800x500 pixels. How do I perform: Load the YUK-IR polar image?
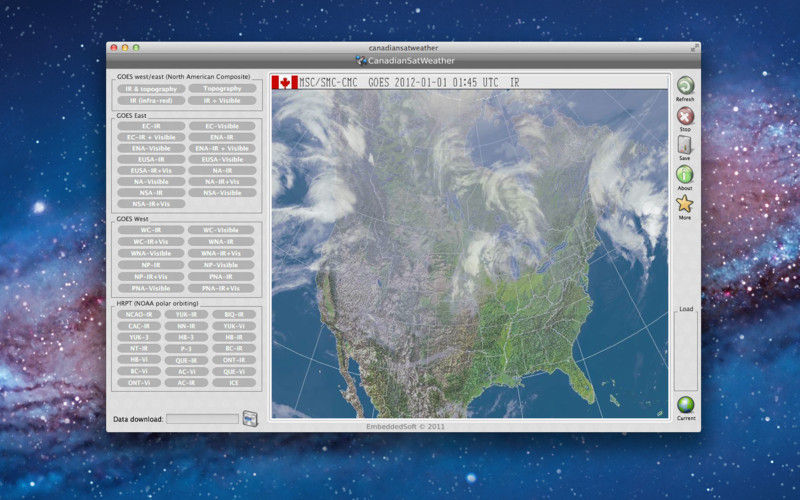click(186, 315)
